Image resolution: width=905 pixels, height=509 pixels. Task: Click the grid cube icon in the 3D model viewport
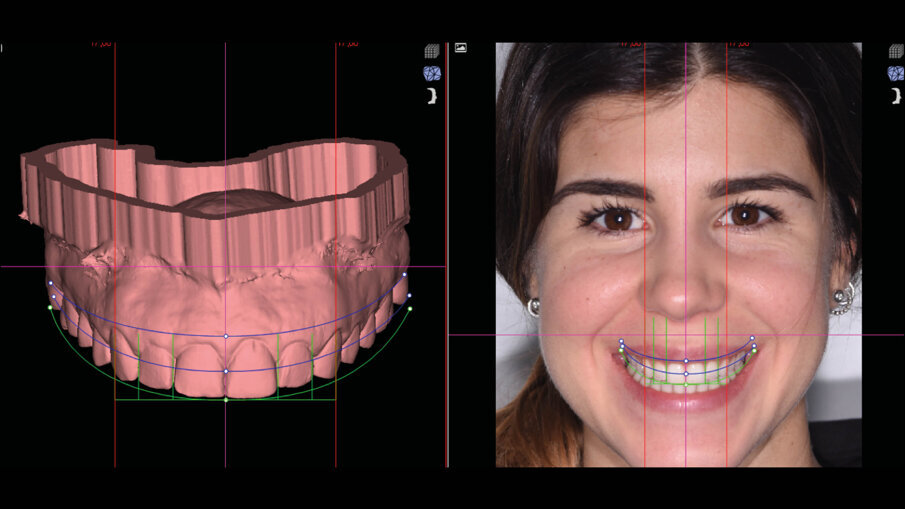tap(431, 51)
